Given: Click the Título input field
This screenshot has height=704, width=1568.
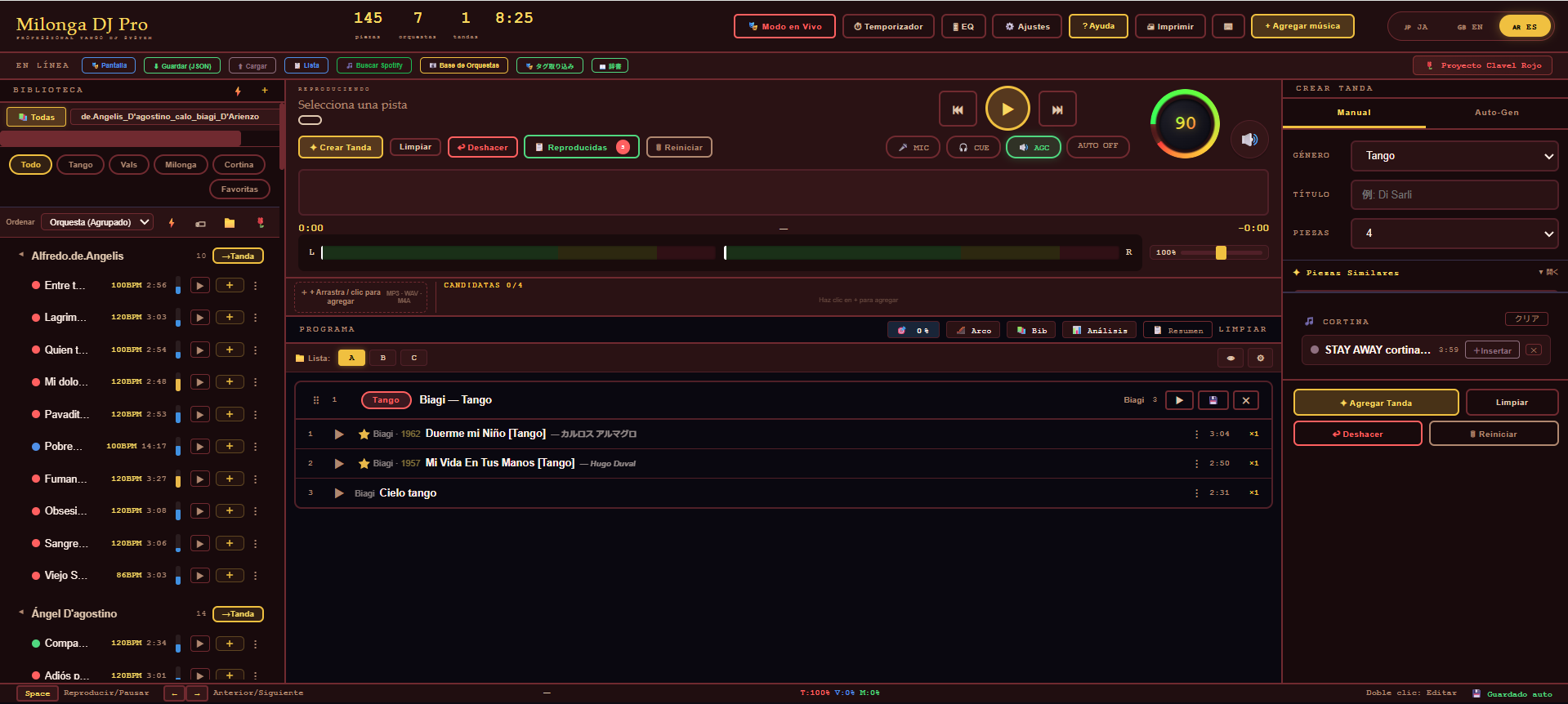Looking at the screenshot, I should pos(1454,195).
